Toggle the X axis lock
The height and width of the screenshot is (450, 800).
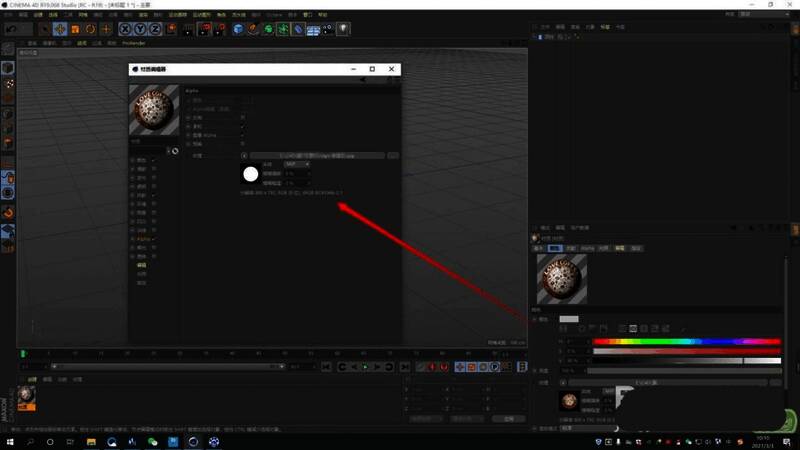point(125,29)
